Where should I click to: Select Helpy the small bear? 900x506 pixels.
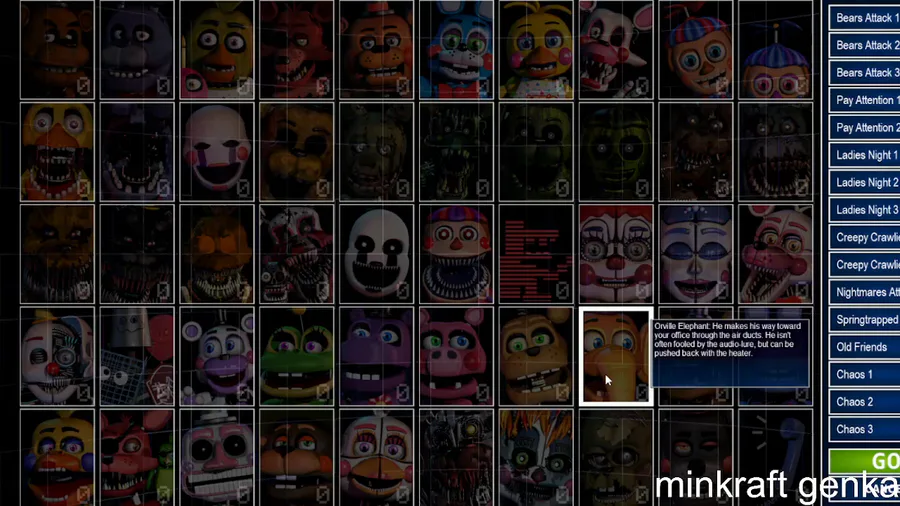click(x=216, y=356)
